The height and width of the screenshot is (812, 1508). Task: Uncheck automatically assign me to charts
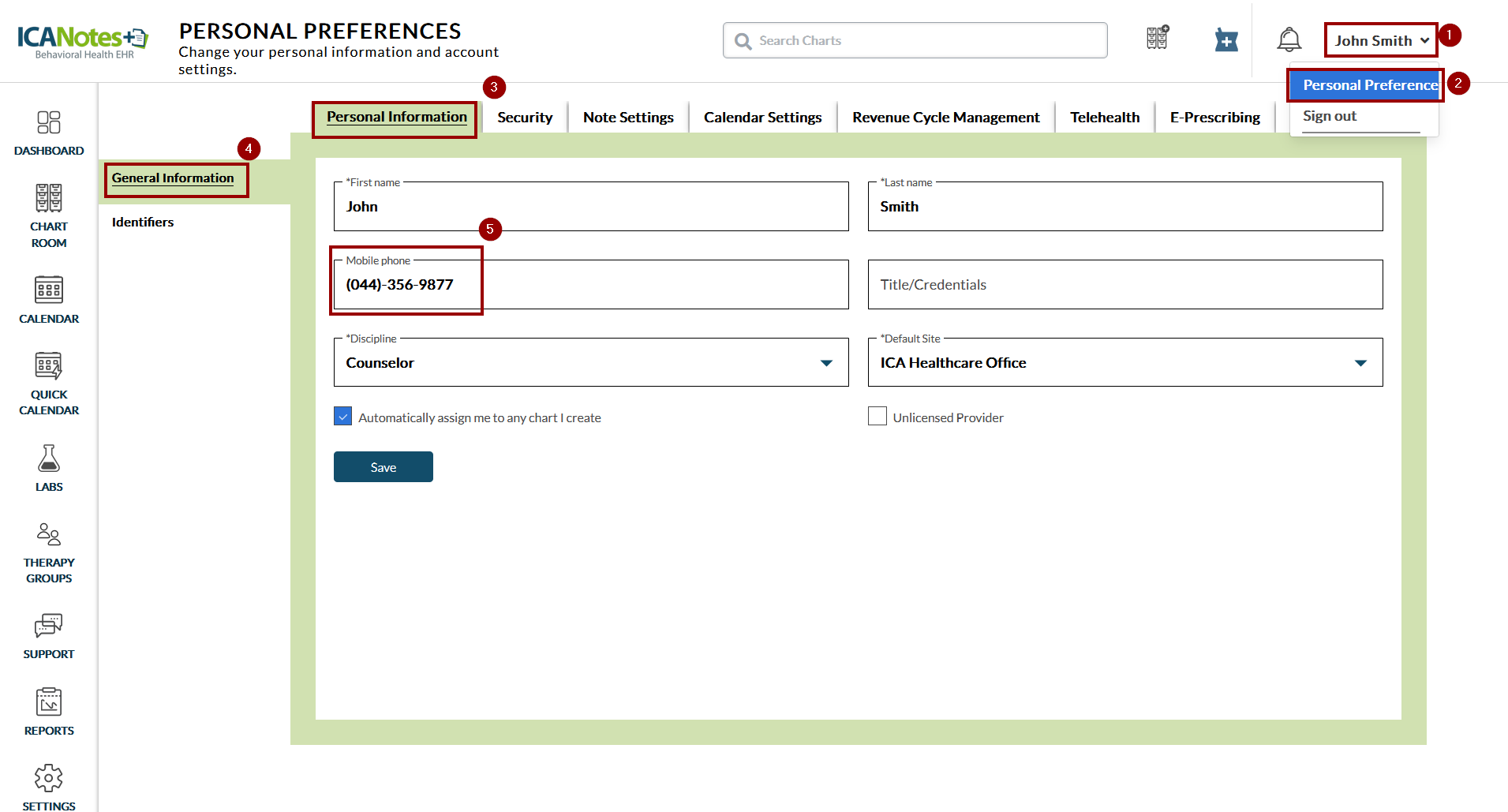pyautogui.click(x=343, y=417)
